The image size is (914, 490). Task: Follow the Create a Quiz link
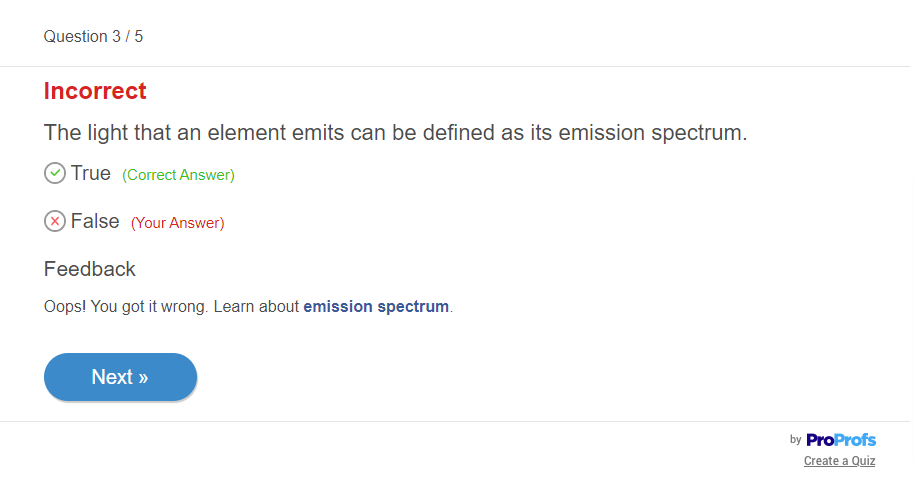click(839, 461)
